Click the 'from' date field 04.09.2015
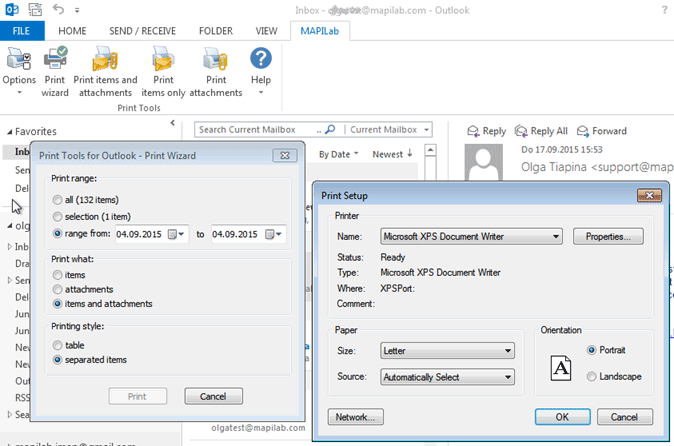The height and width of the screenshot is (446, 674). tap(139, 234)
